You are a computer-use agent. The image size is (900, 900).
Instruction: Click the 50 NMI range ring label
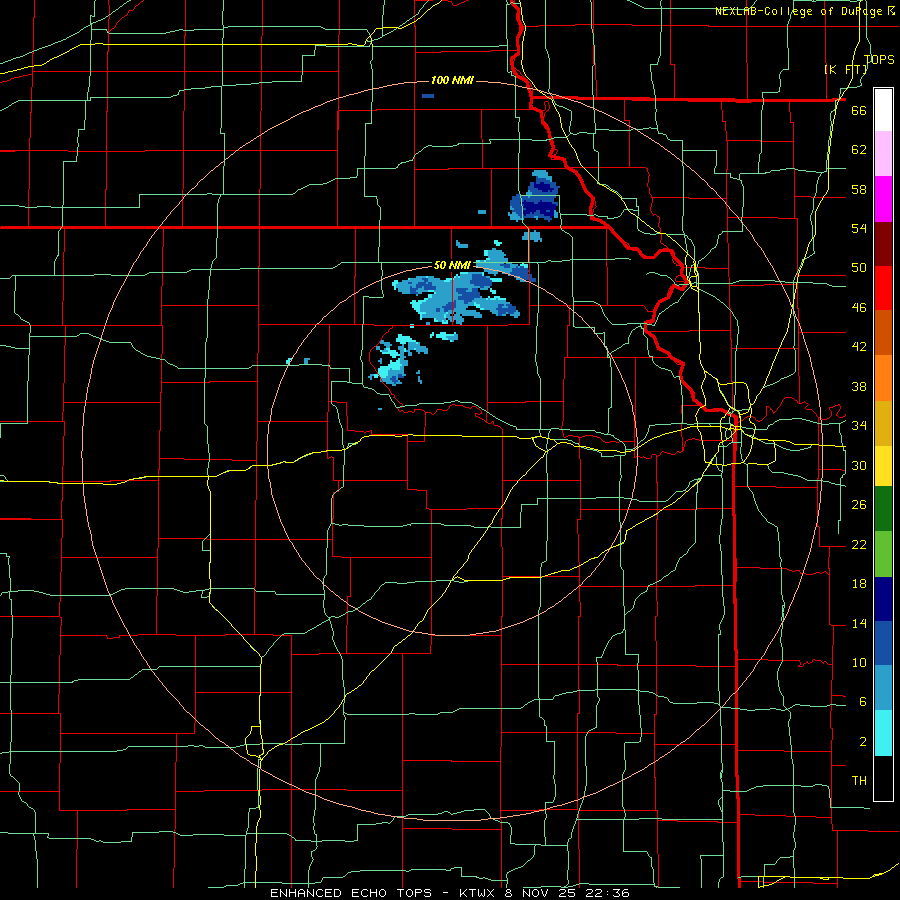[x=452, y=265]
